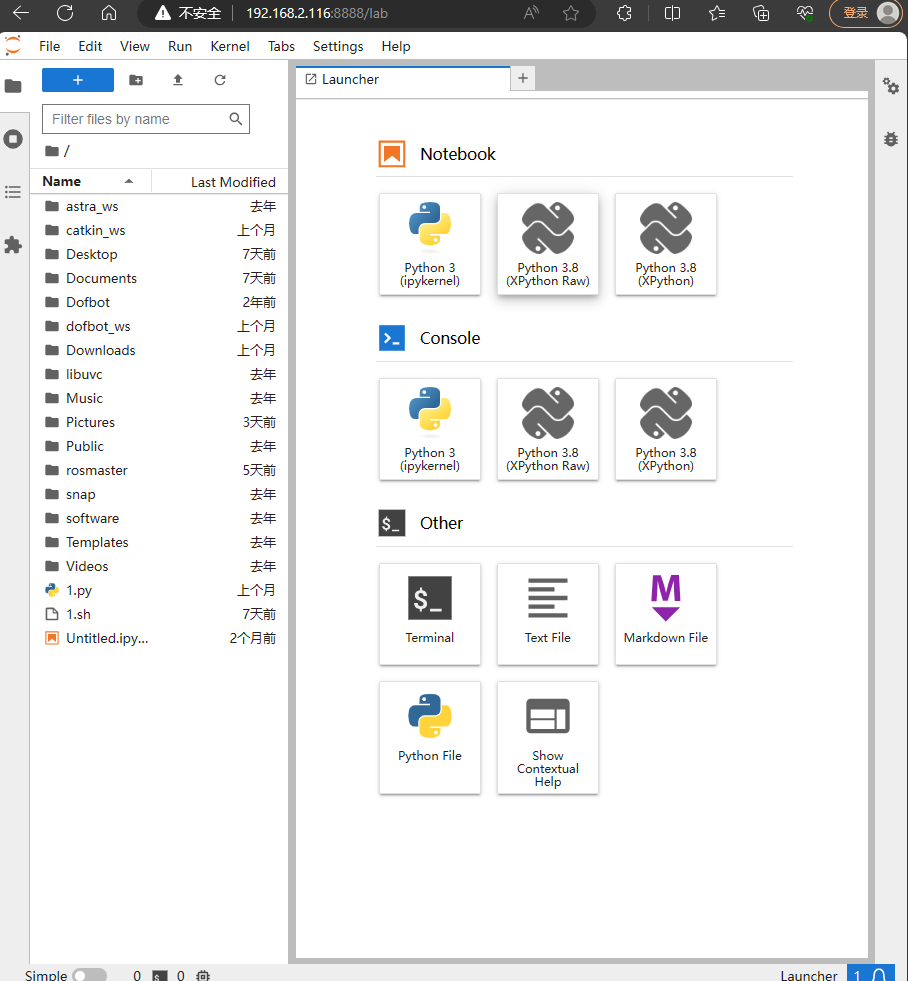Sort files by Name column header
This screenshot has height=981, width=908.
click(x=90, y=181)
